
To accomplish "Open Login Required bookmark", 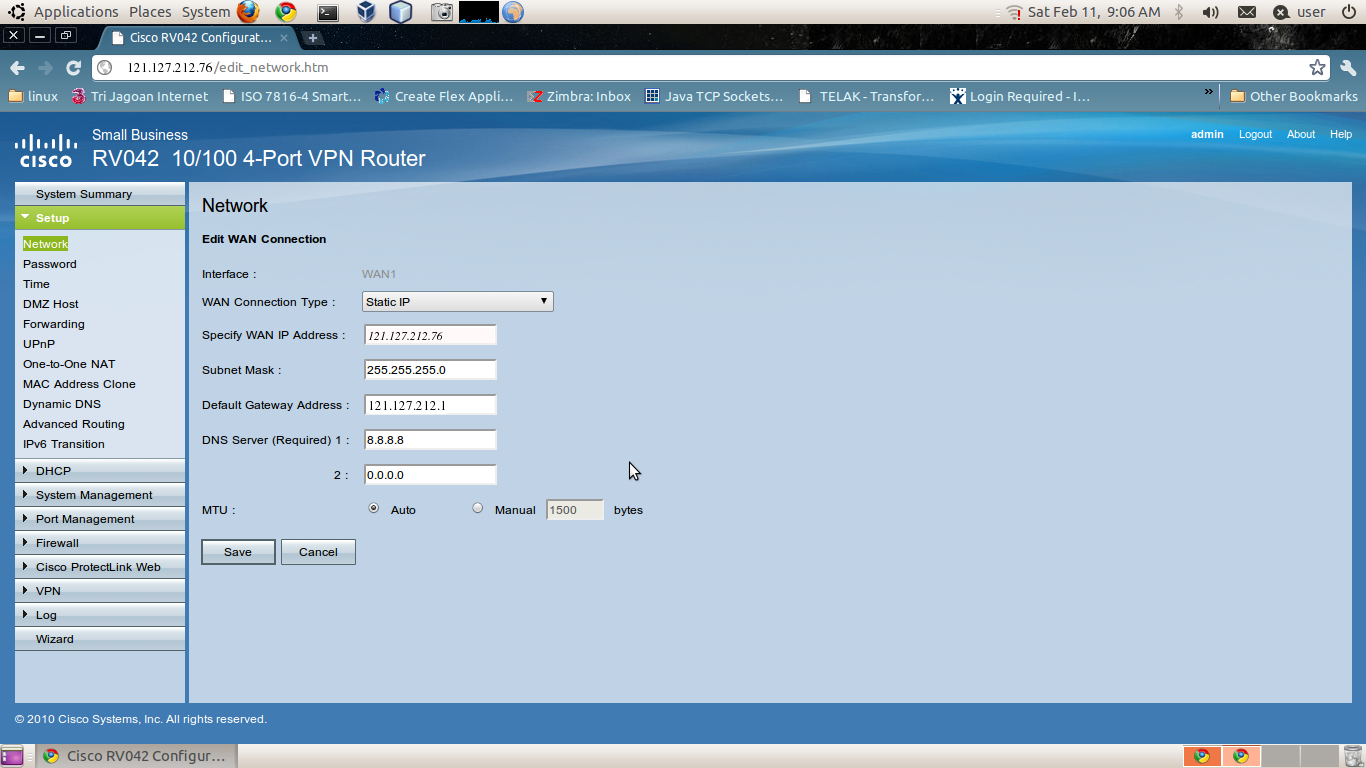I will pyautogui.click(x=1020, y=96).
